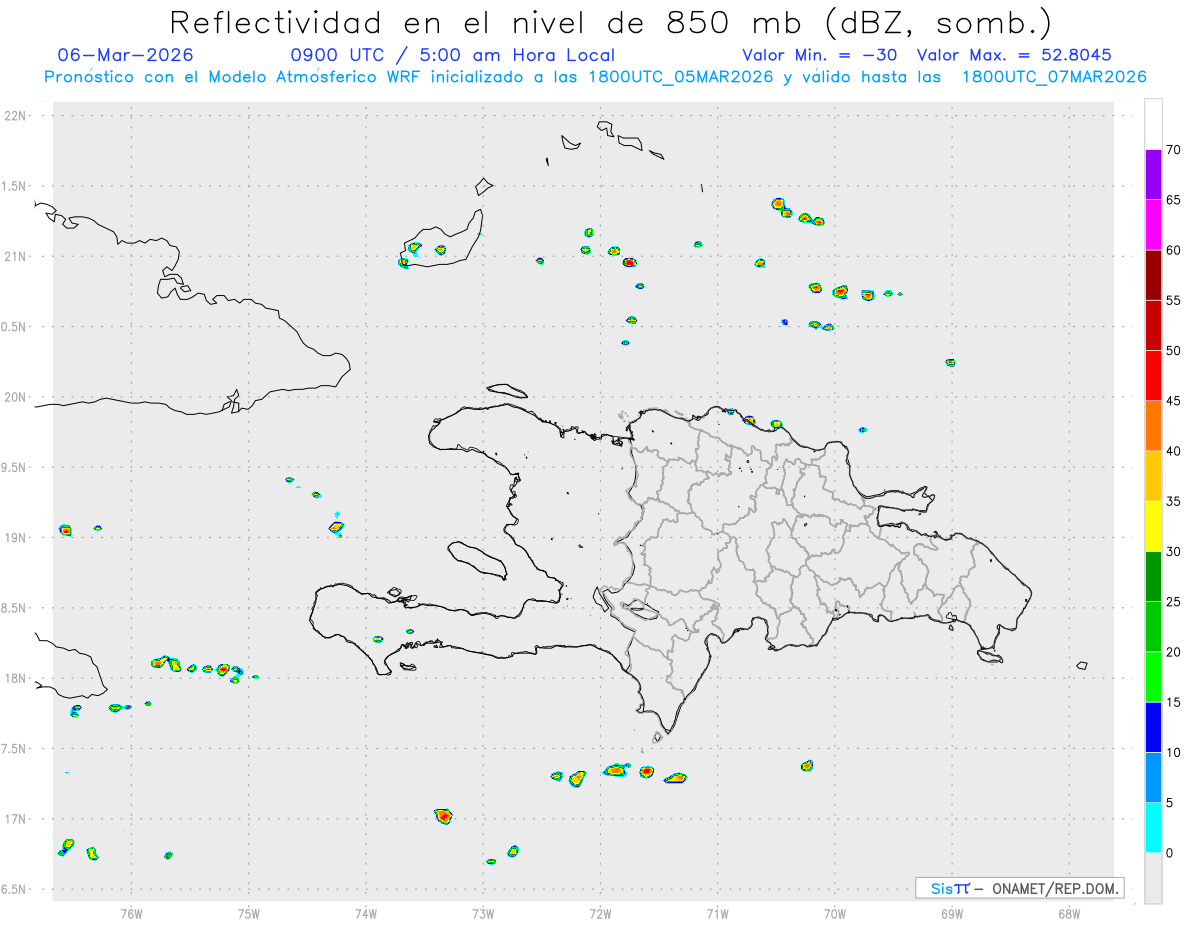Click the dark red 50–55 dBZ color swatch
The width and height of the screenshot is (1200, 927).
coord(1153,325)
